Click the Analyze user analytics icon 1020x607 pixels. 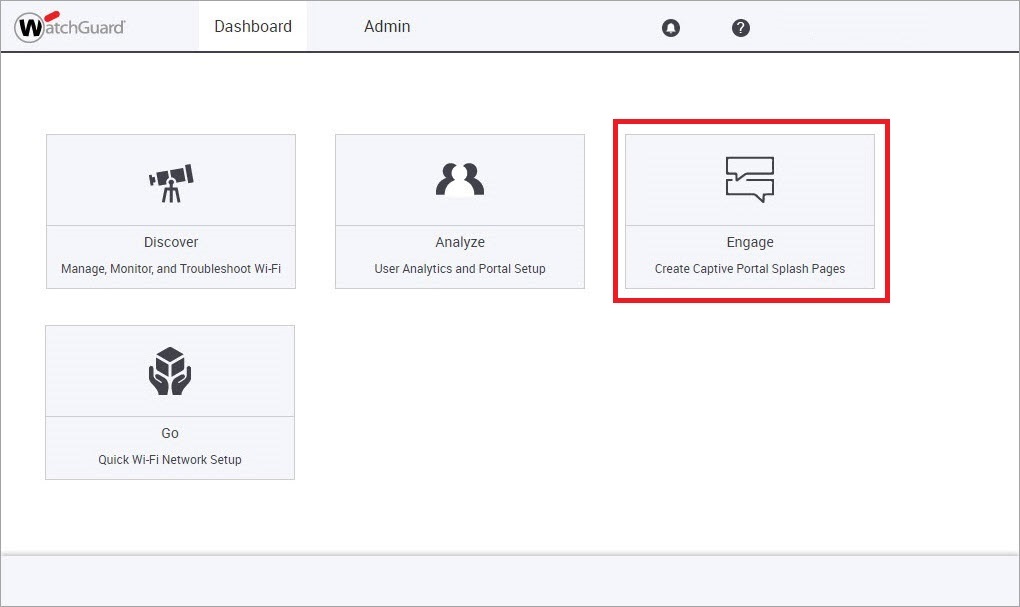tap(459, 178)
